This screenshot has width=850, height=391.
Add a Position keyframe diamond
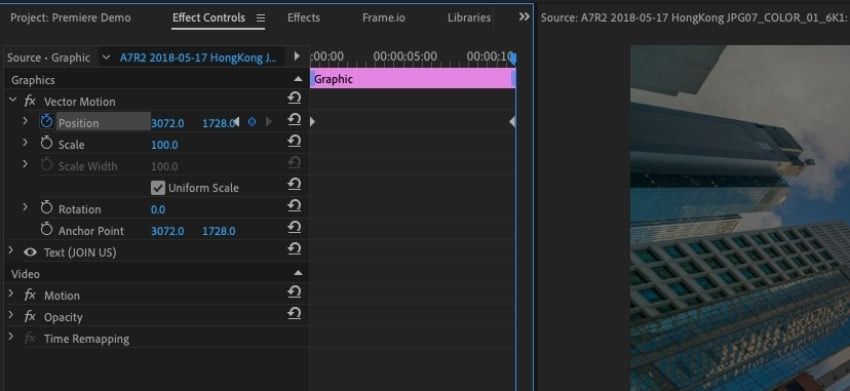tap(252, 123)
